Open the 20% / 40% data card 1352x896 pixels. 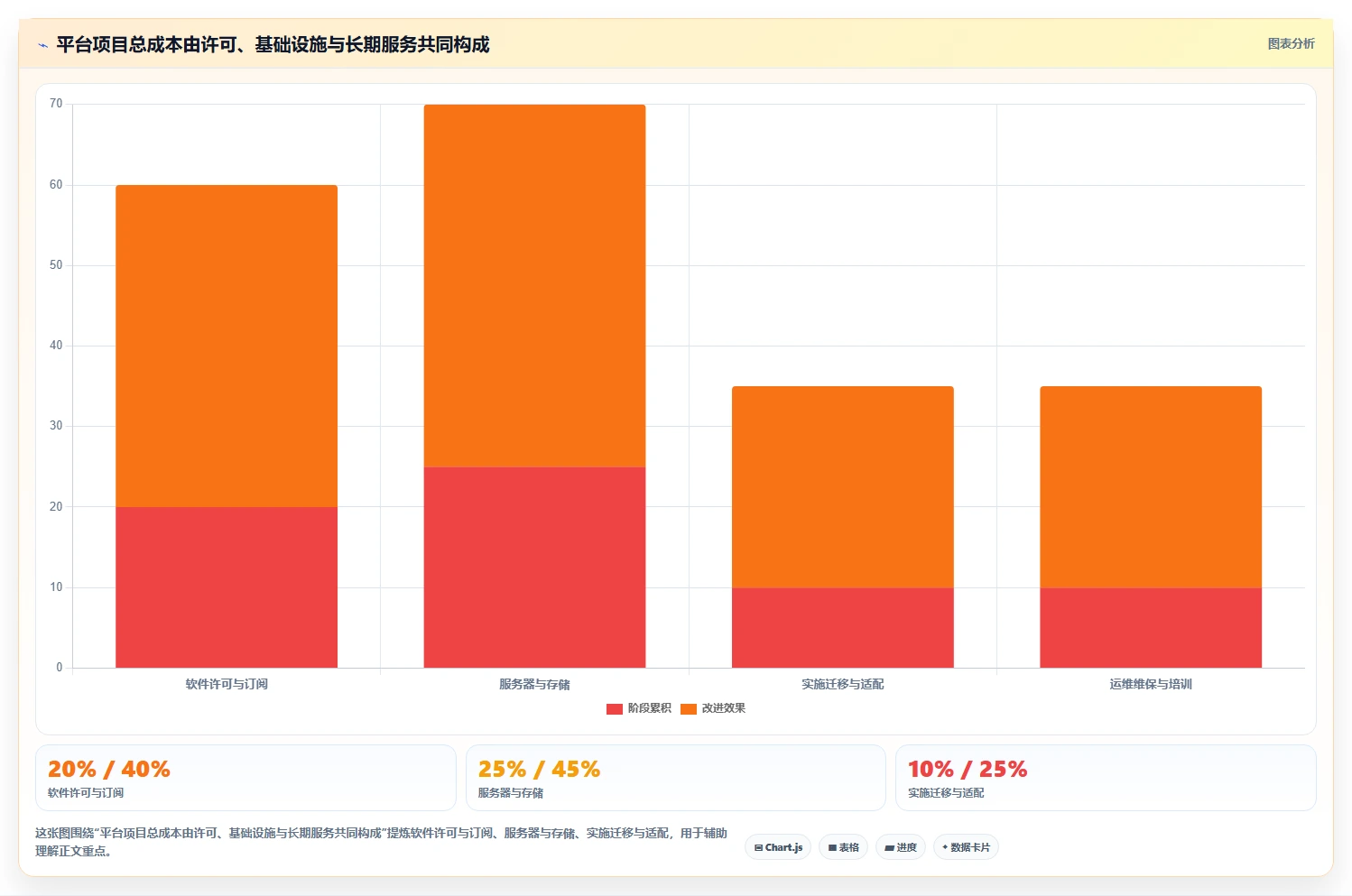point(245,778)
